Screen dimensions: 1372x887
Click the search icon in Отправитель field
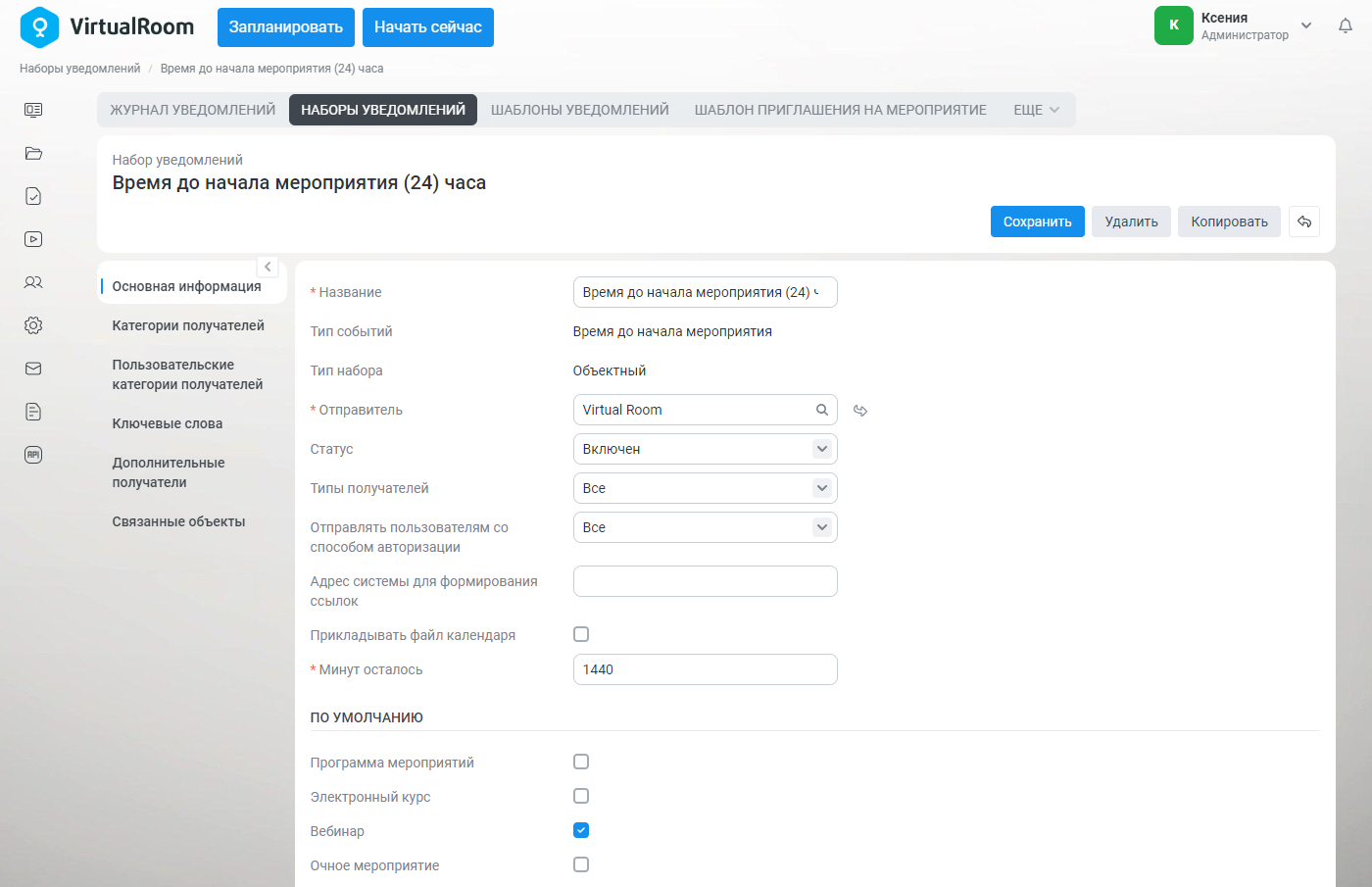point(822,410)
